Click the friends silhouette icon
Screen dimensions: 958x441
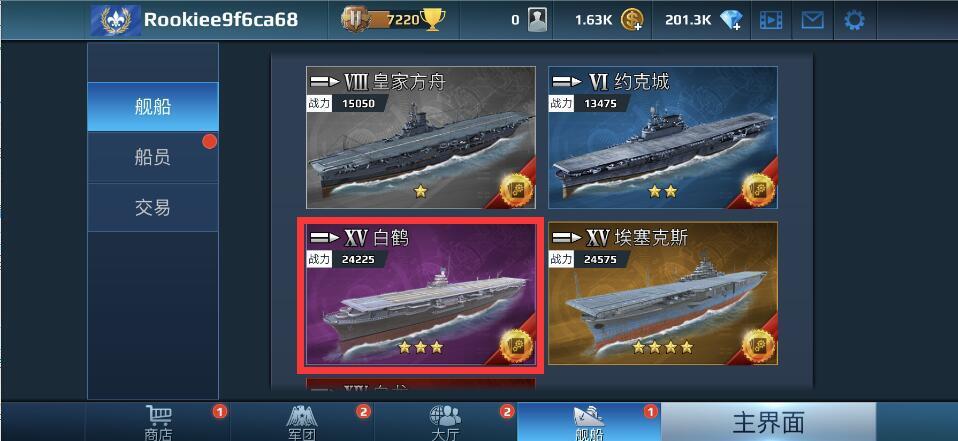pyautogui.click(x=538, y=21)
